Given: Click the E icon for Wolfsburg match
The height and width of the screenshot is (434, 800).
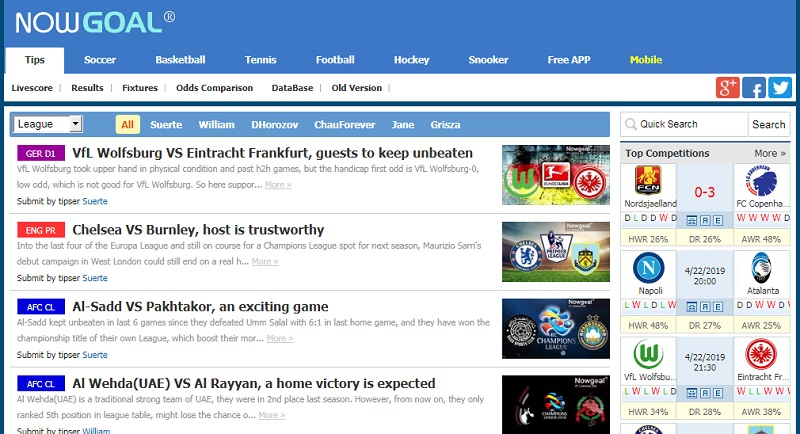Looking at the screenshot, I should [x=718, y=393].
